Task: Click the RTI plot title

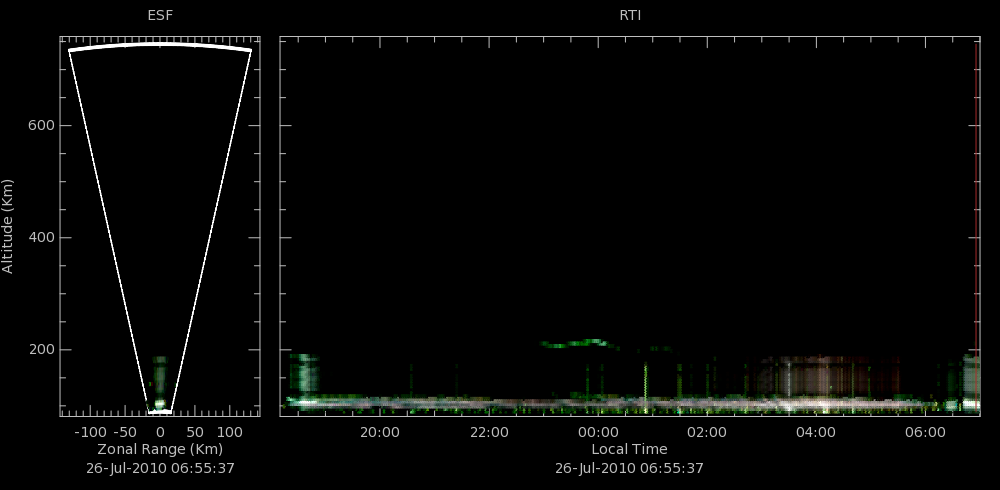Action: pyautogui.click(x=630, y=15)
